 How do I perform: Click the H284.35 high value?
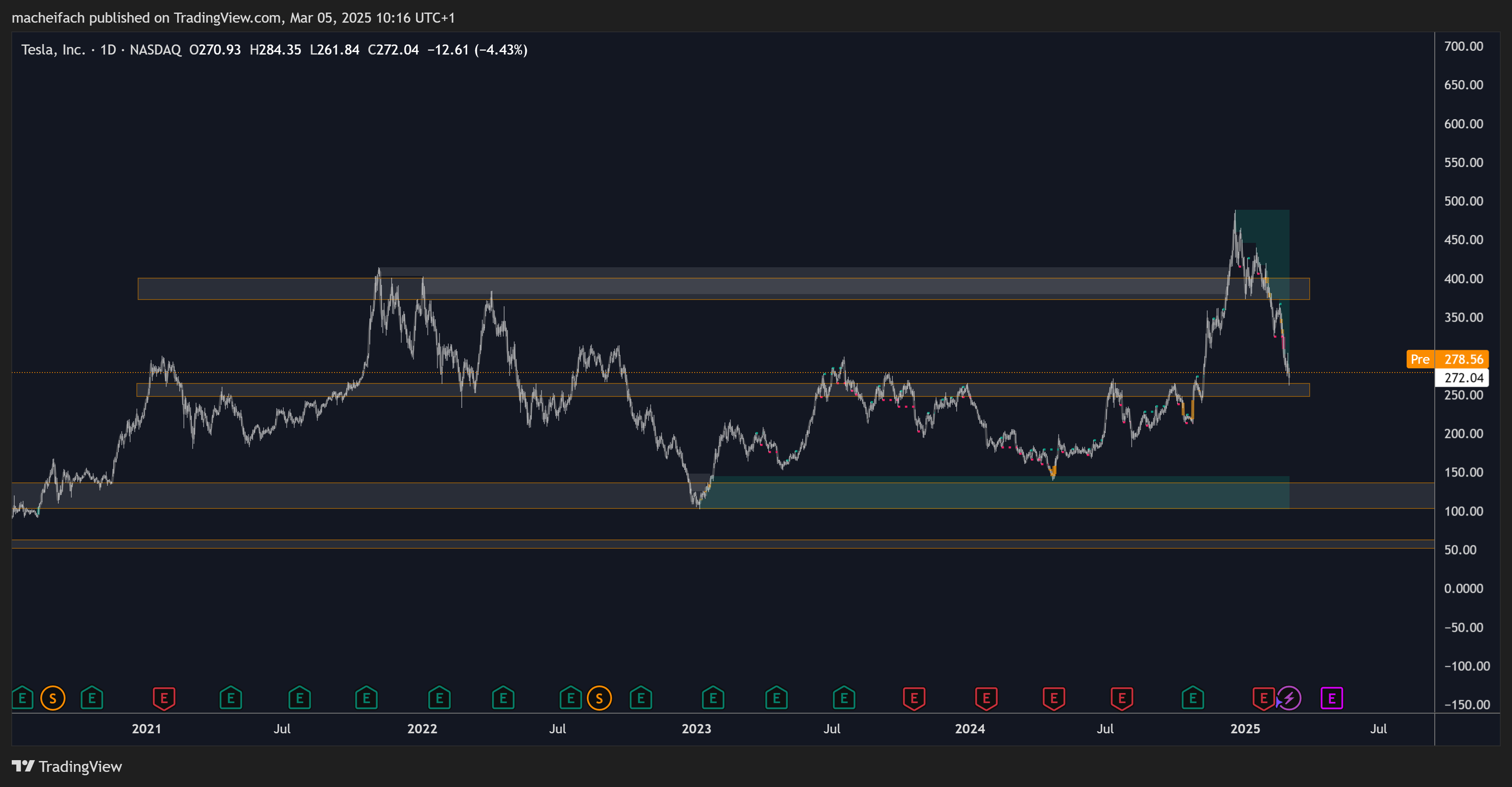(275, 50)
